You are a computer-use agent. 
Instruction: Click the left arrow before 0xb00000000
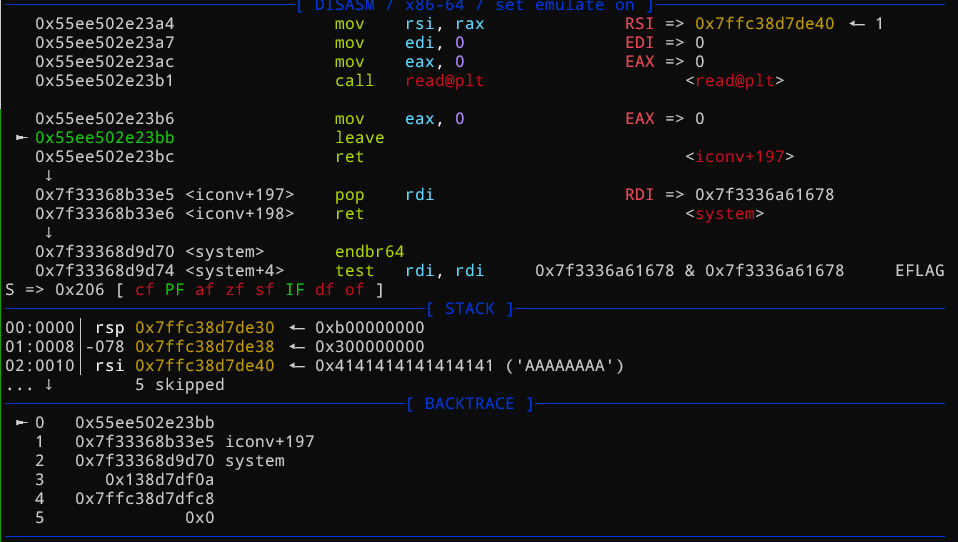[x=295, y=328]
